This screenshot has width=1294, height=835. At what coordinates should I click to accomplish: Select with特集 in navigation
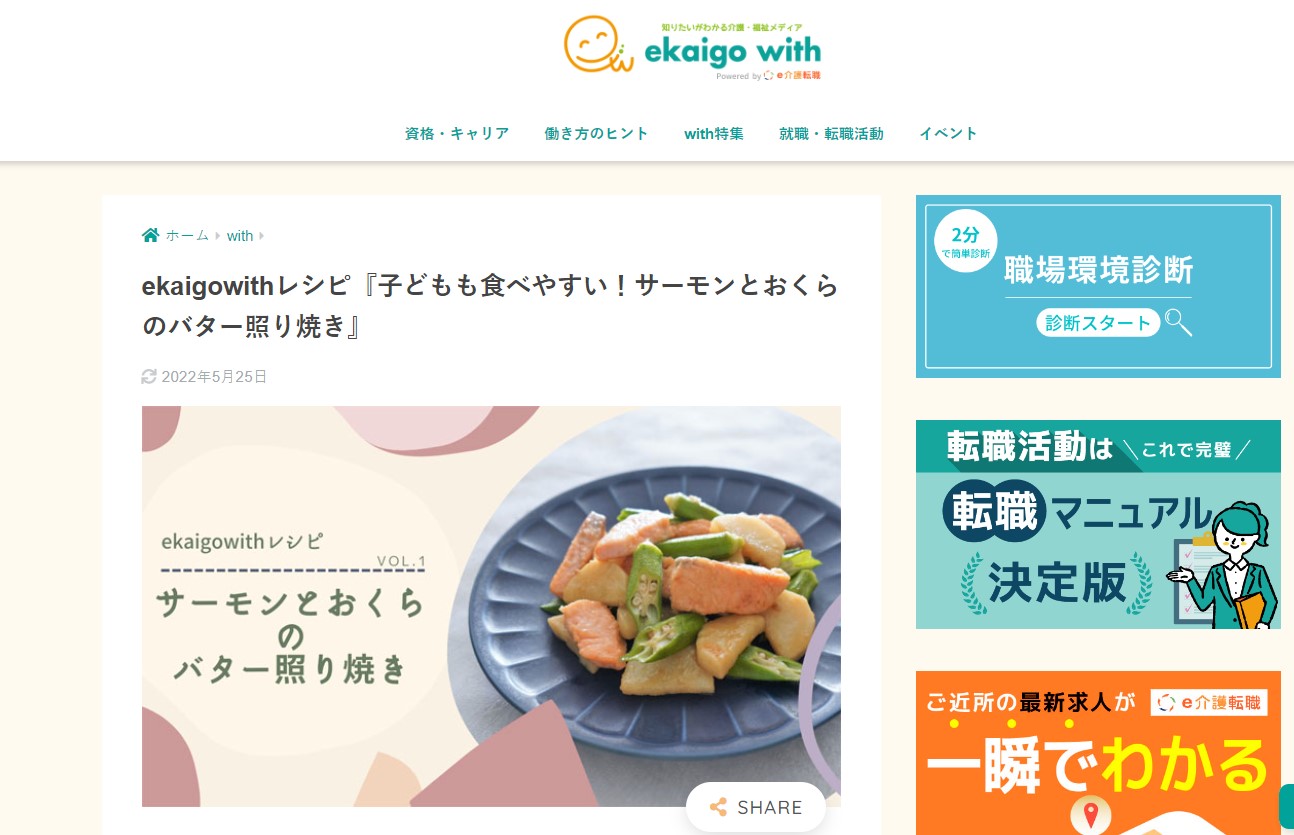714,134
